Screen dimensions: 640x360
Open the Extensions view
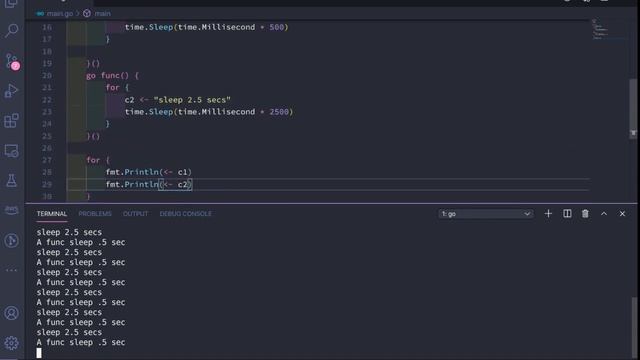tap(12, 121)
